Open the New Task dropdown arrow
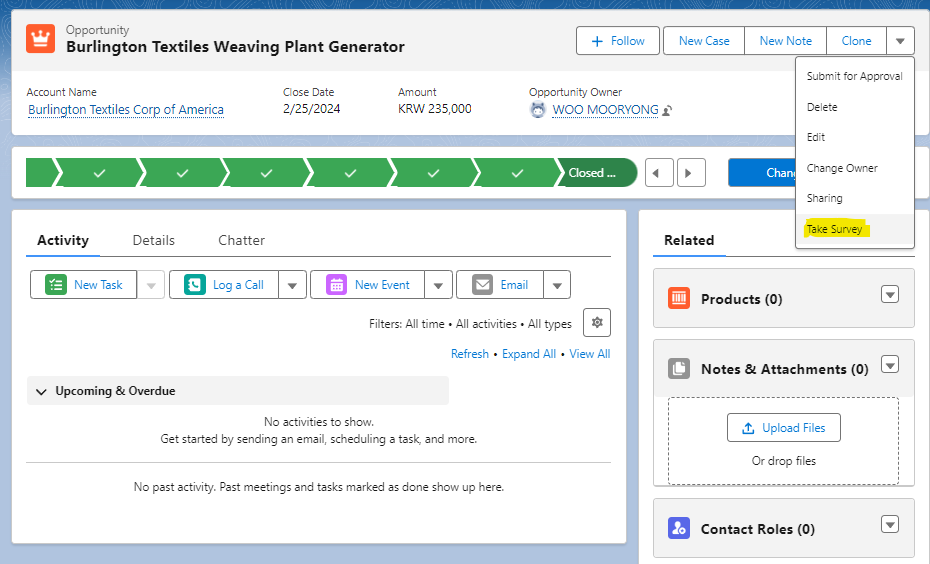 click(151, 285)
